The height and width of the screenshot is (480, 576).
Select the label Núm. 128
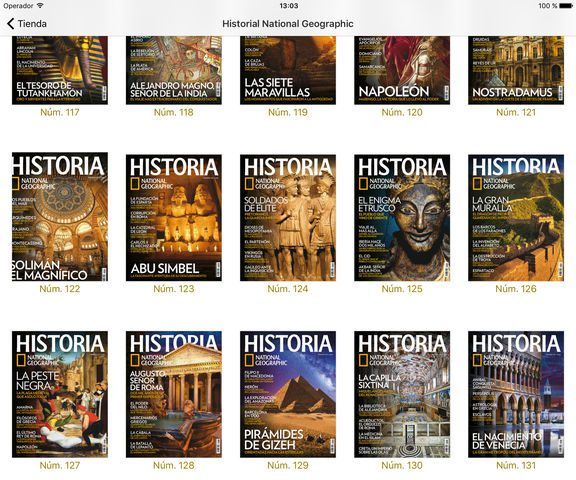174,466
